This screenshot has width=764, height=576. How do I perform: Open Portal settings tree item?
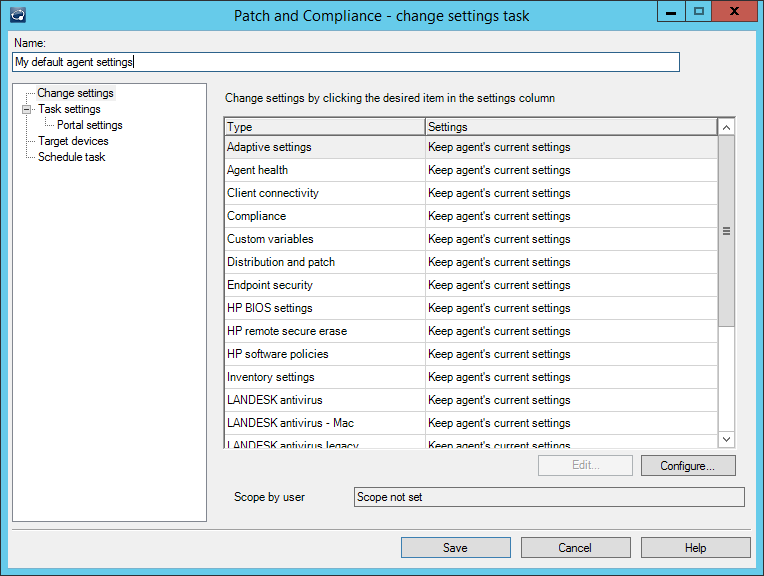pos(89,125)
